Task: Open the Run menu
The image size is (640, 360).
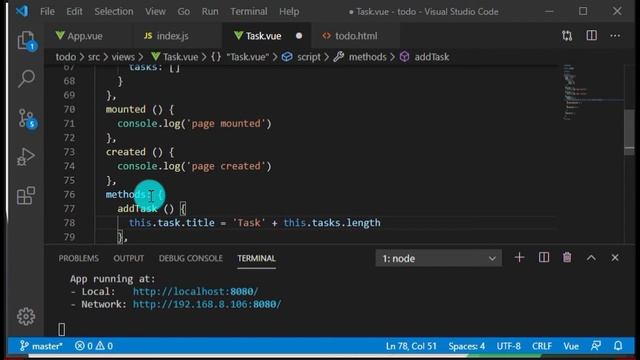Action: point(210,11)
